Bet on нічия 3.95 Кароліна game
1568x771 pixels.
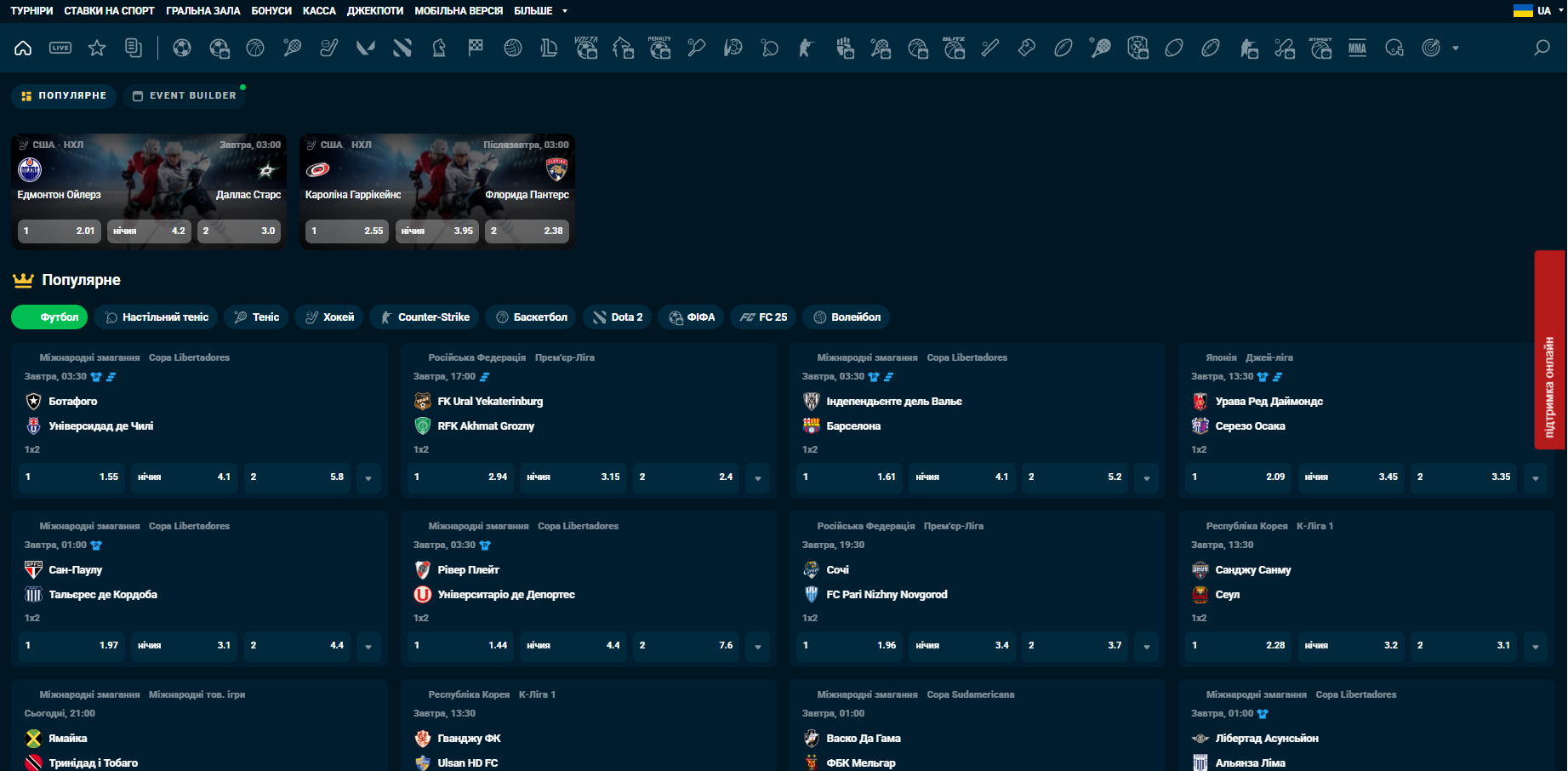[x=437, y=231]
